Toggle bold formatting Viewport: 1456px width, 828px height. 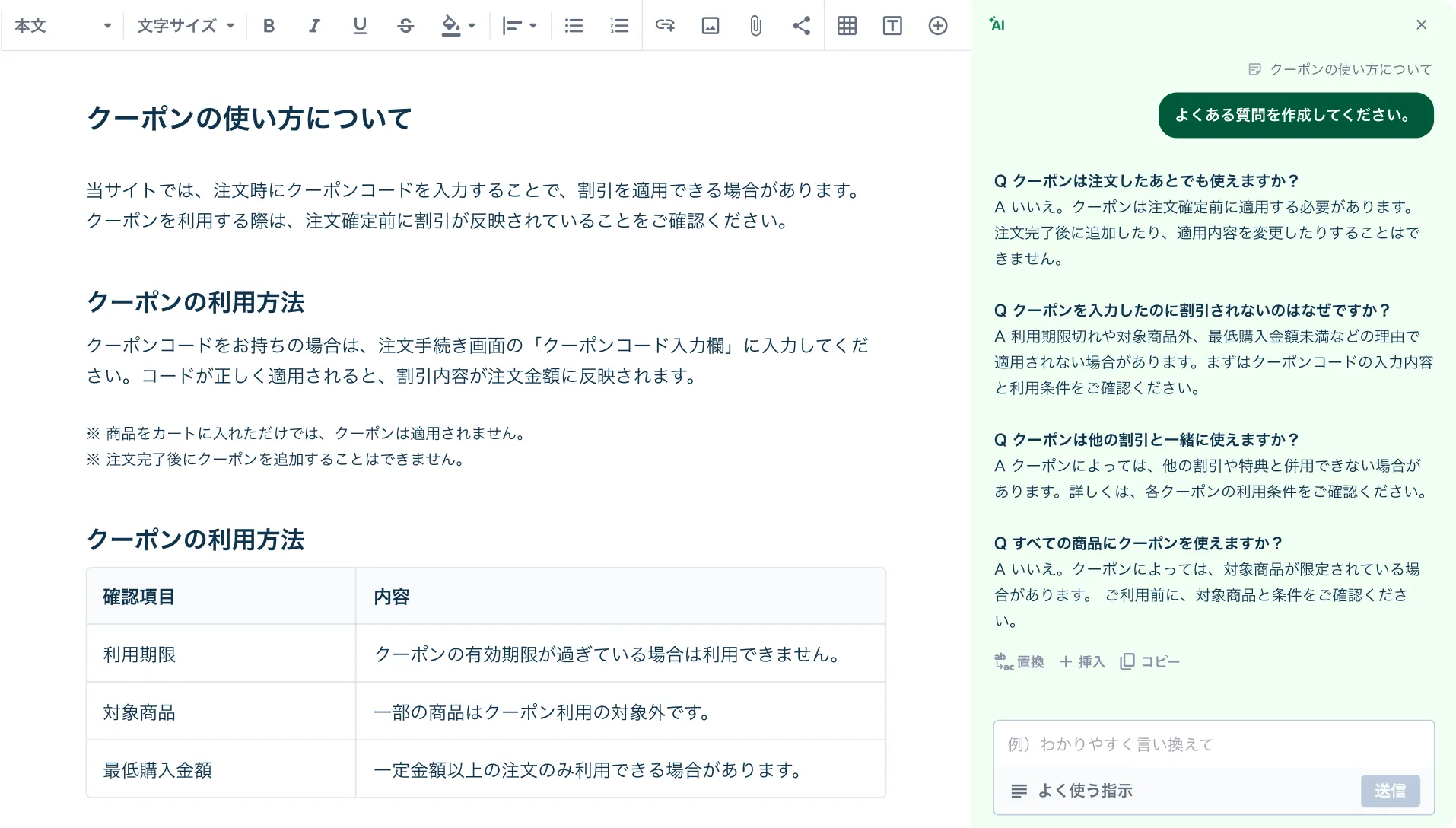point(268,25)
